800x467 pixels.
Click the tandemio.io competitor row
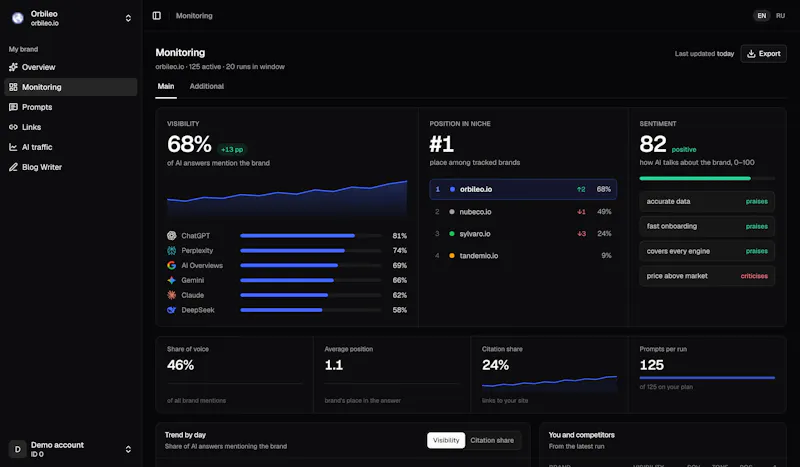(x=523, y=256)
